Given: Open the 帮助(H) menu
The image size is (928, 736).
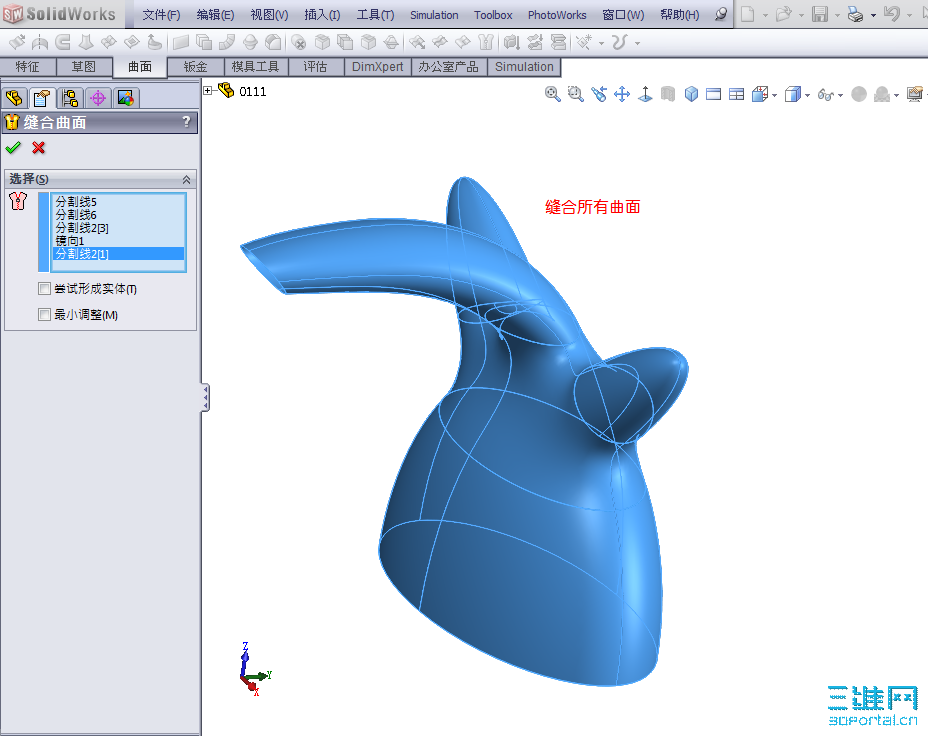Looking at the screenshot, I should coord(679,15).
